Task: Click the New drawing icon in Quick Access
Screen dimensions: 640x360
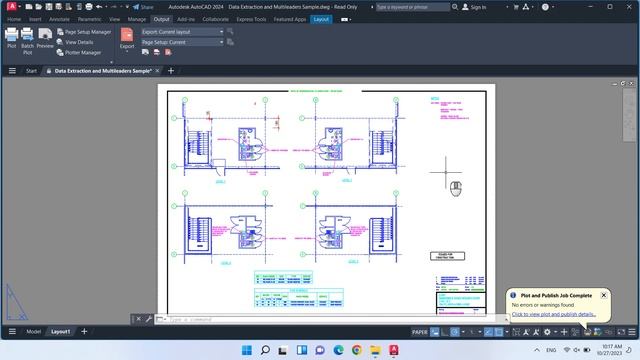Action: [x=29, y=7]
